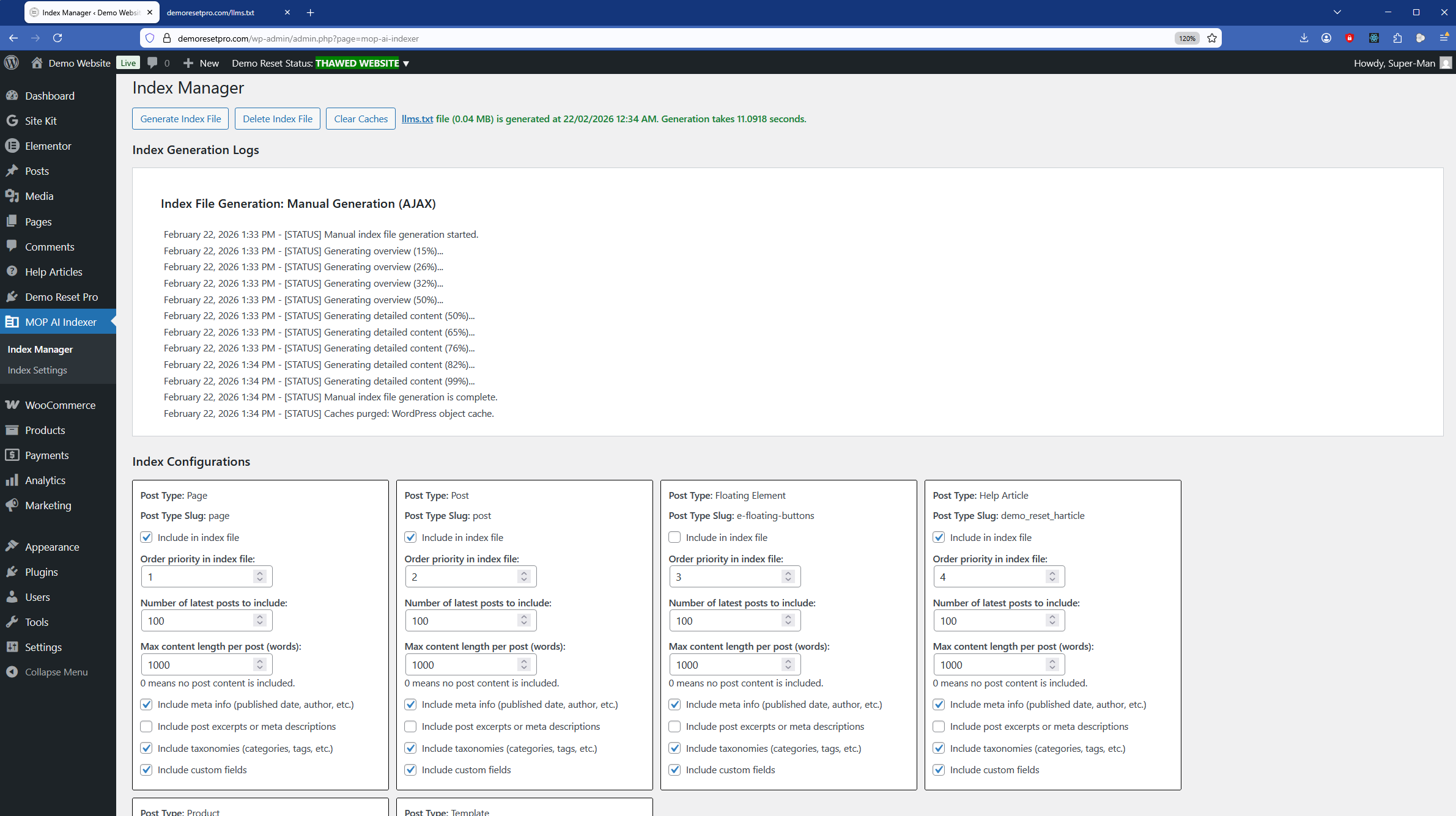Image resolution: width=1456 pixels, height=816 pixels.
Task: Click the Generate Index File button
Action: [180, 118]
